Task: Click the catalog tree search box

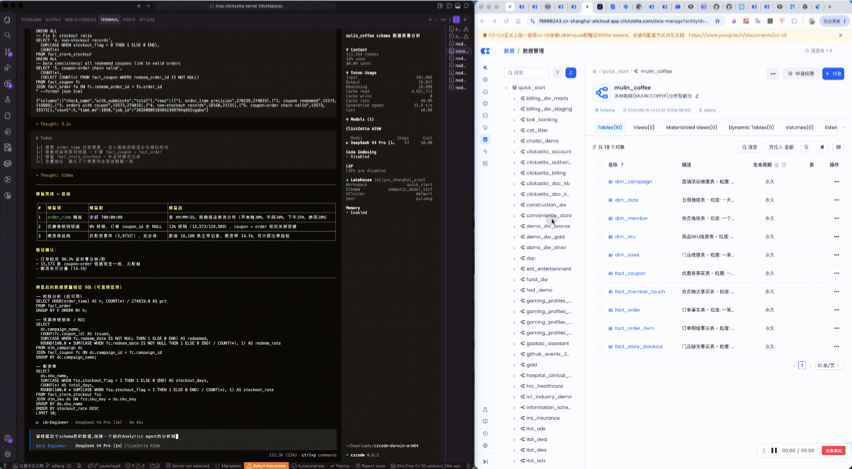Action: (527, 72)
